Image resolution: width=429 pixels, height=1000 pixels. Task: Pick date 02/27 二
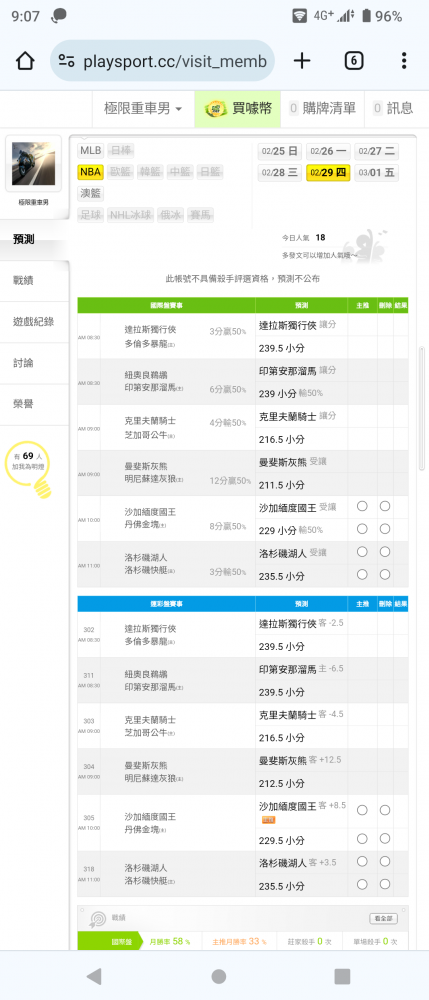376,151
